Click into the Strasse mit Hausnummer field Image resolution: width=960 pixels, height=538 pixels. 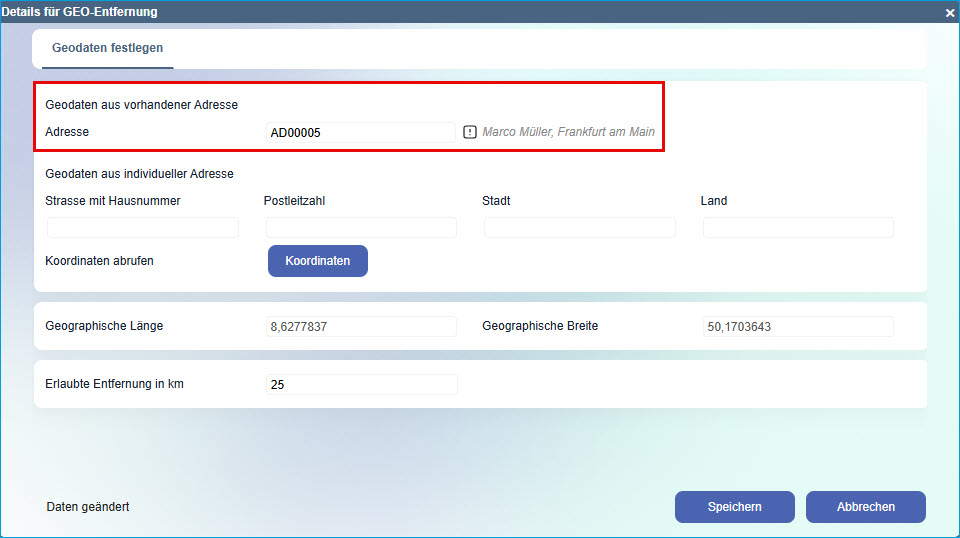[x=143, y=228]
